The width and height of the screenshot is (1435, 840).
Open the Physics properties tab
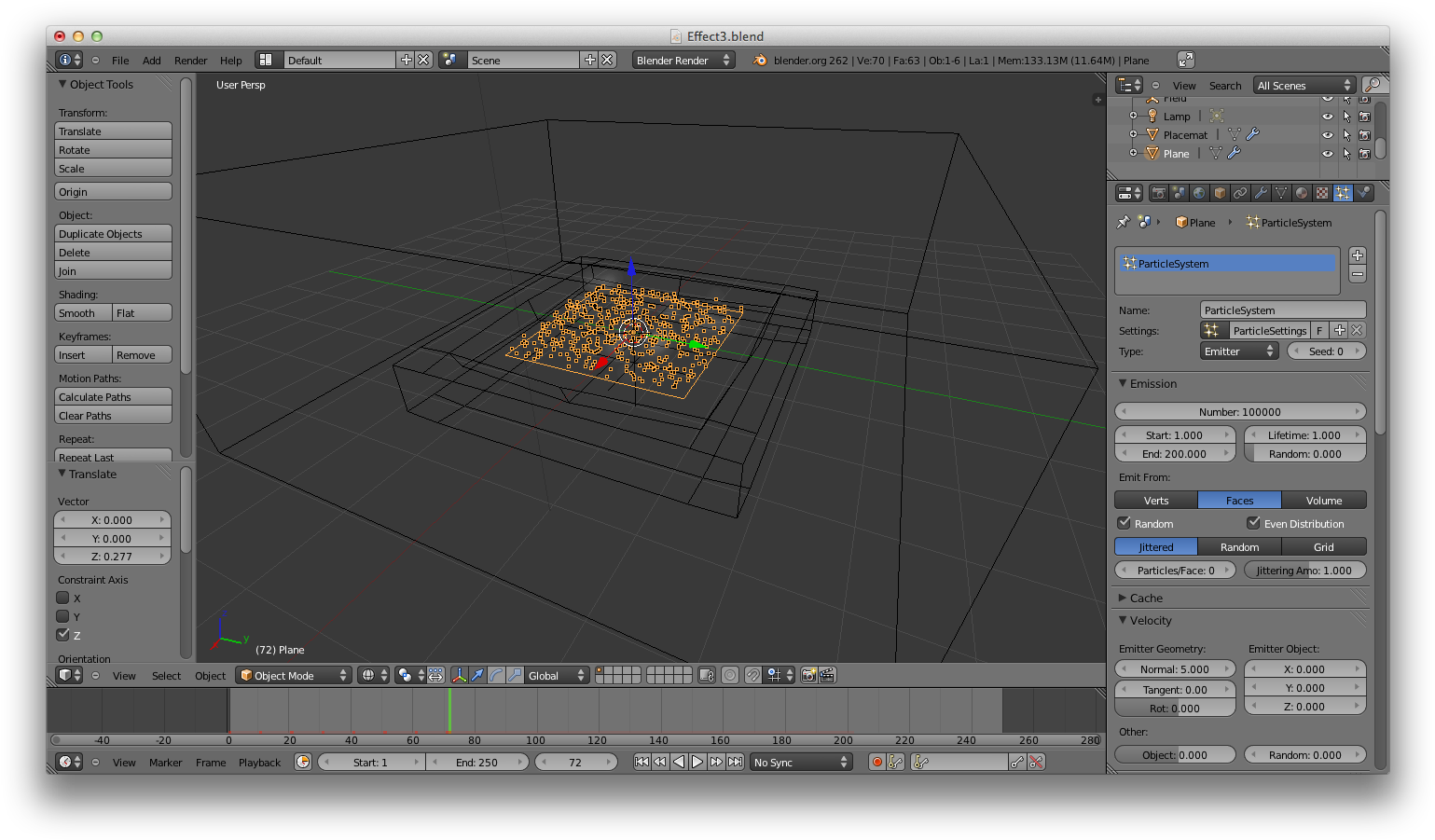coord(1363,192)
